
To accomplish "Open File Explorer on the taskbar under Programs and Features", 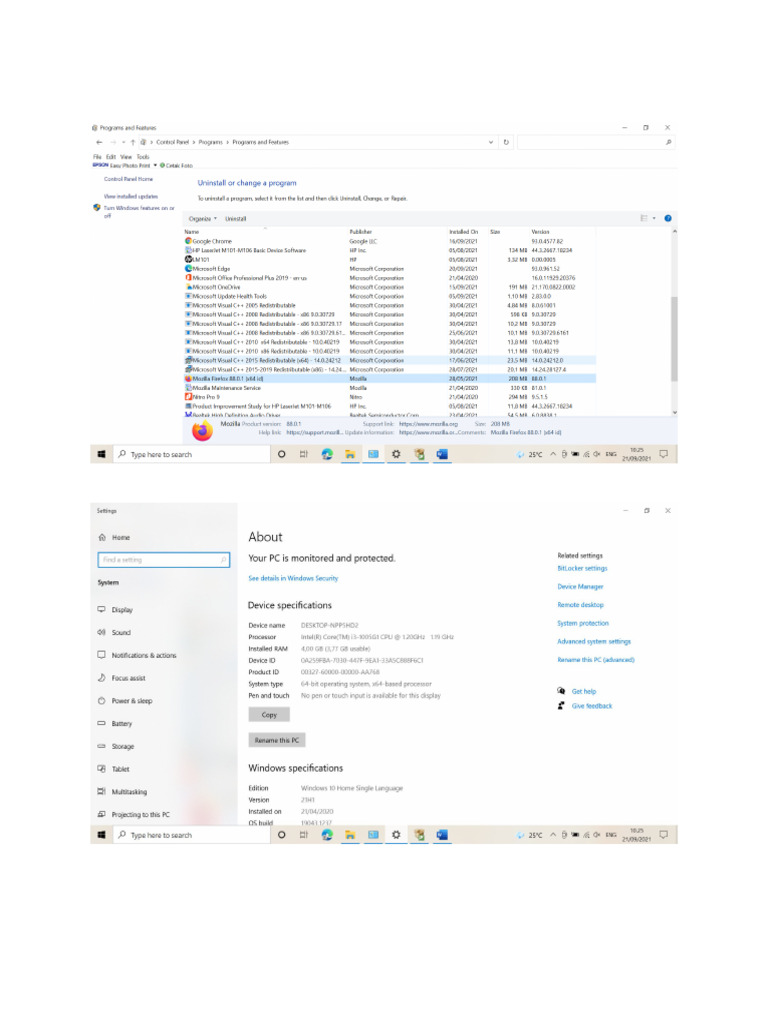I will click(350, 455).
